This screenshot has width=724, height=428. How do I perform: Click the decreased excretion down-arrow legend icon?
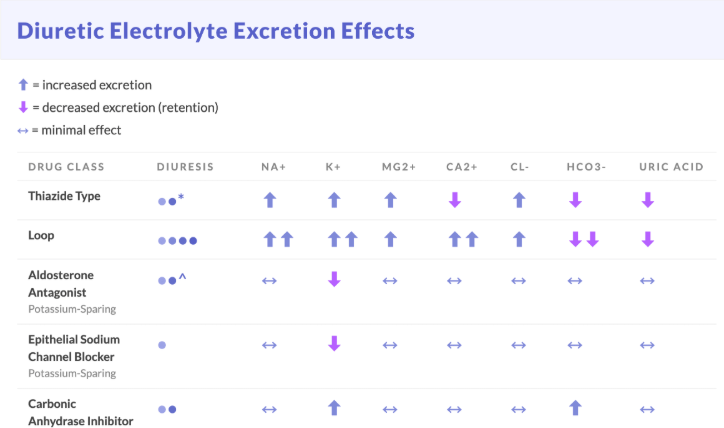(x=24, y=108)
